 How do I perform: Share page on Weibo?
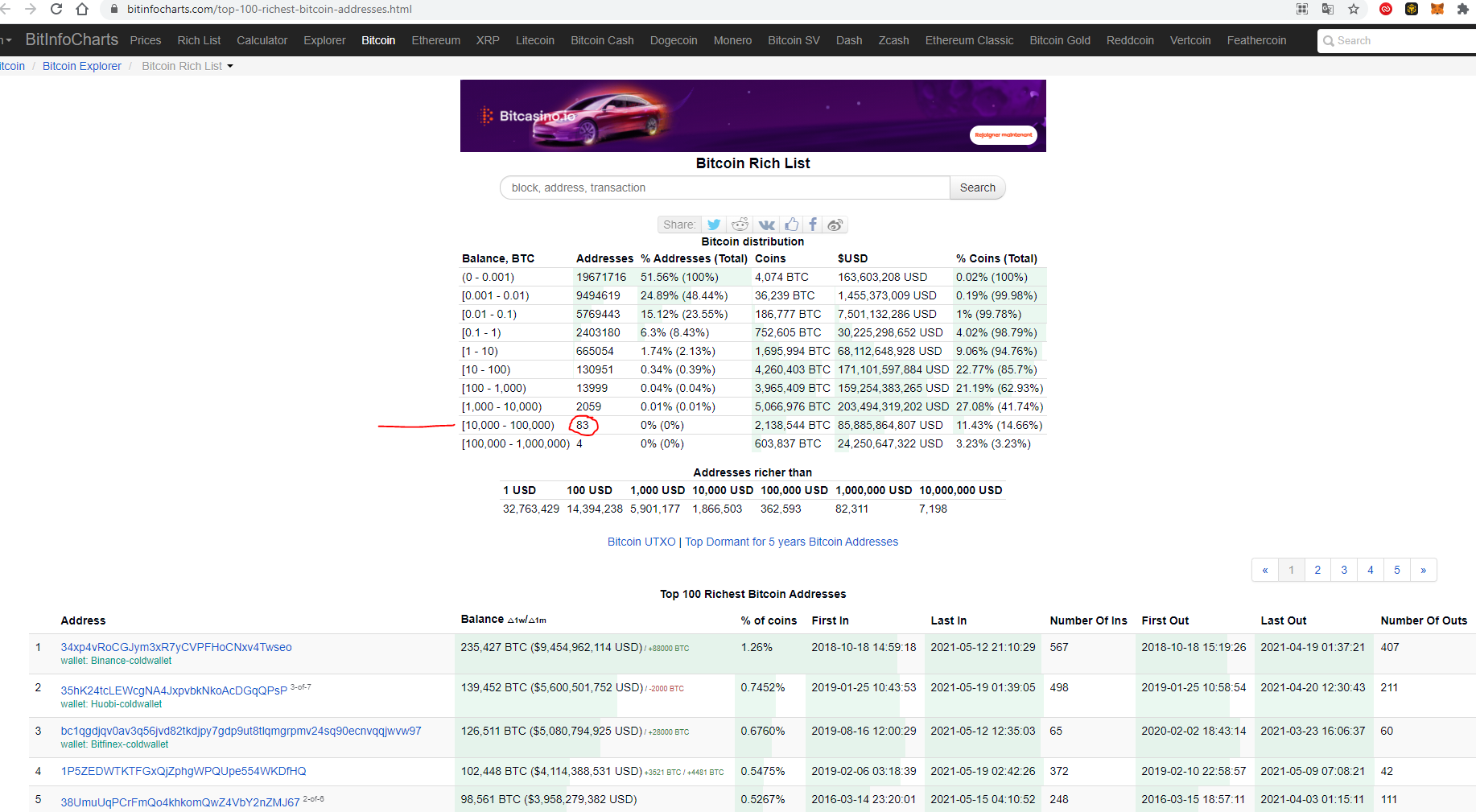tap(835, 225)
